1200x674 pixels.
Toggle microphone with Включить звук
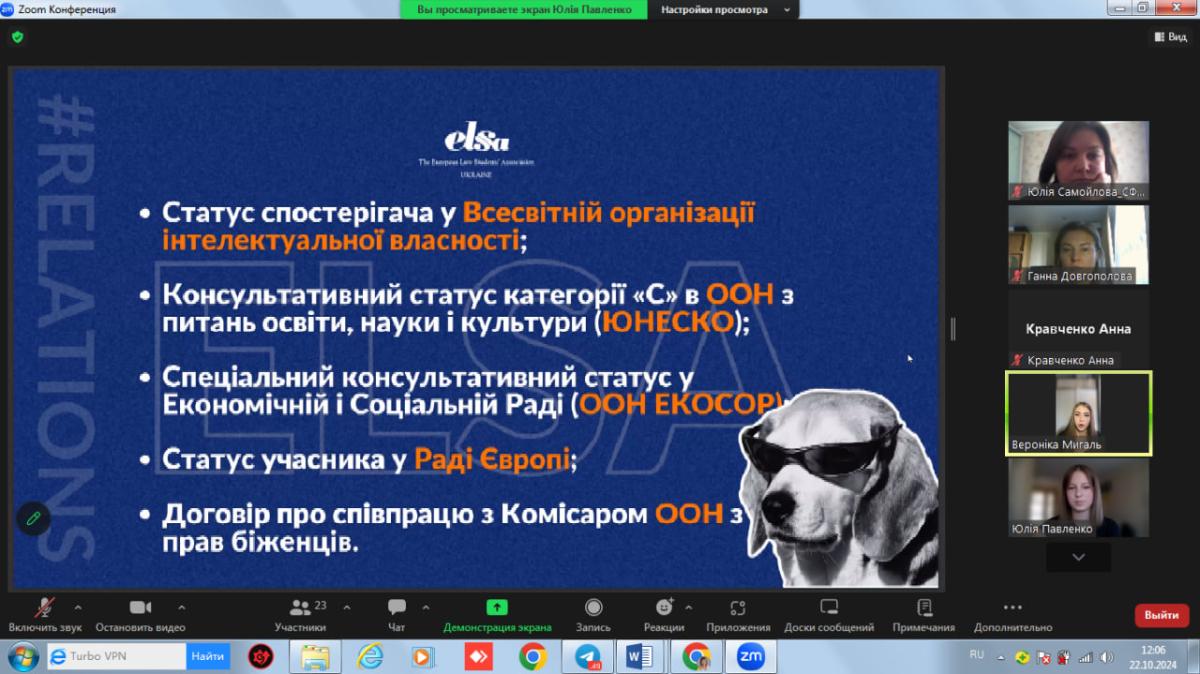tap(45, 608)
